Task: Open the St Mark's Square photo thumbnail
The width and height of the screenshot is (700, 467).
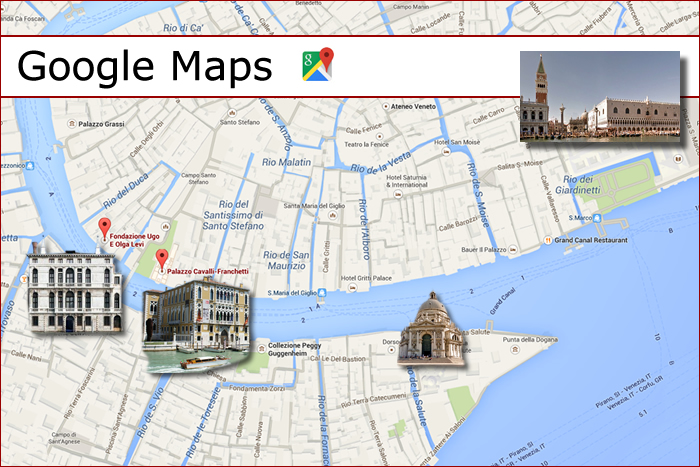Action: 600,96
